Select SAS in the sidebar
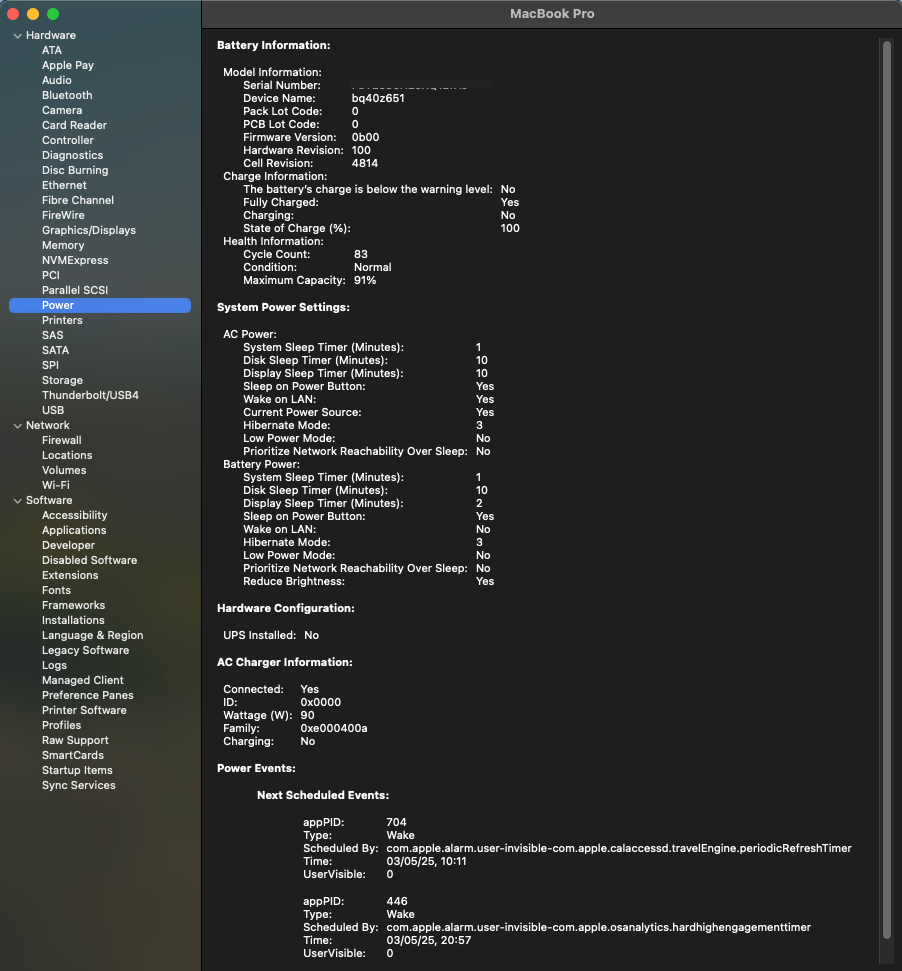The image size is (902, 971). pyautogui.click(x=53, y=335)
